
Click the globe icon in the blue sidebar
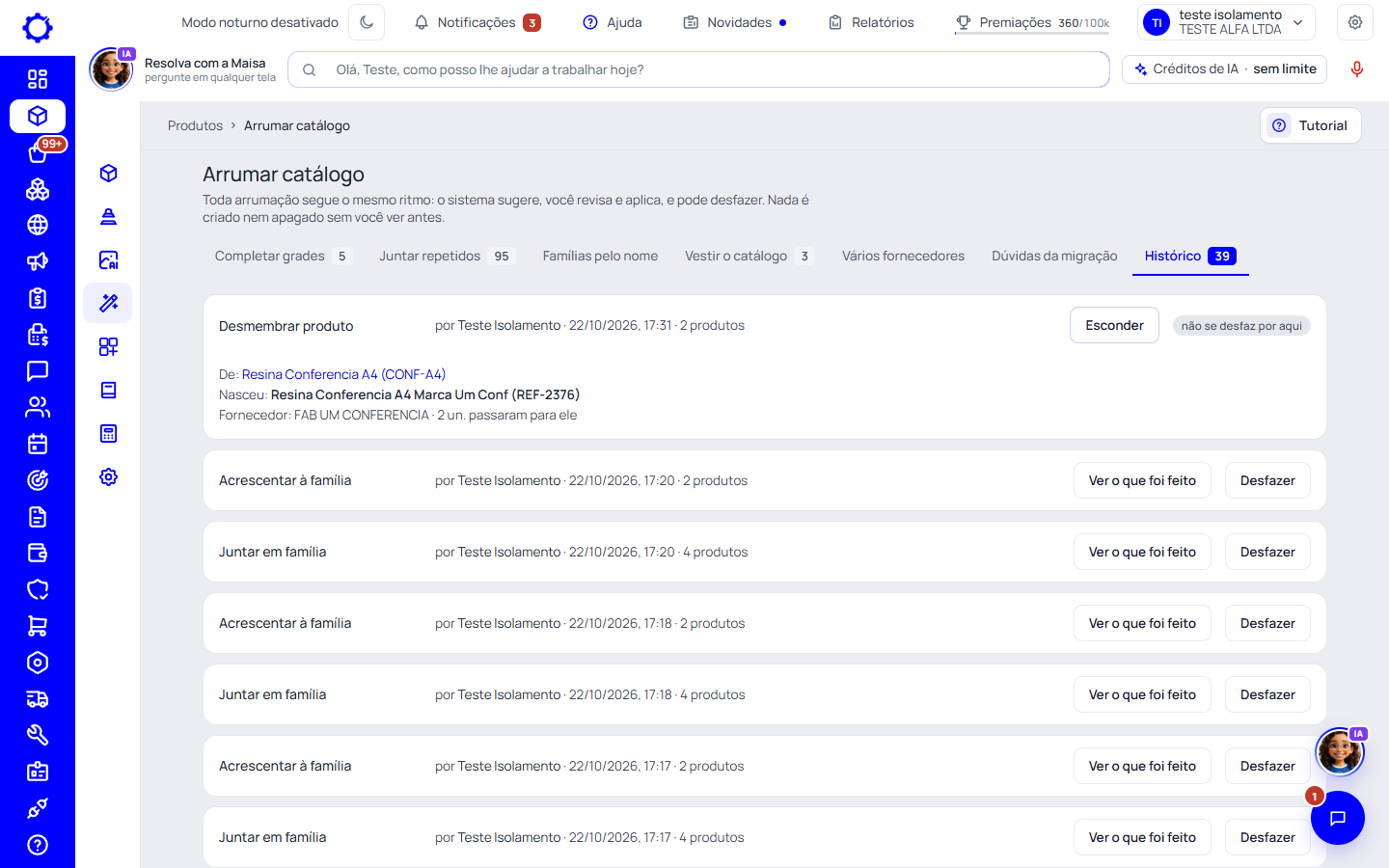[x=38, y=225]
